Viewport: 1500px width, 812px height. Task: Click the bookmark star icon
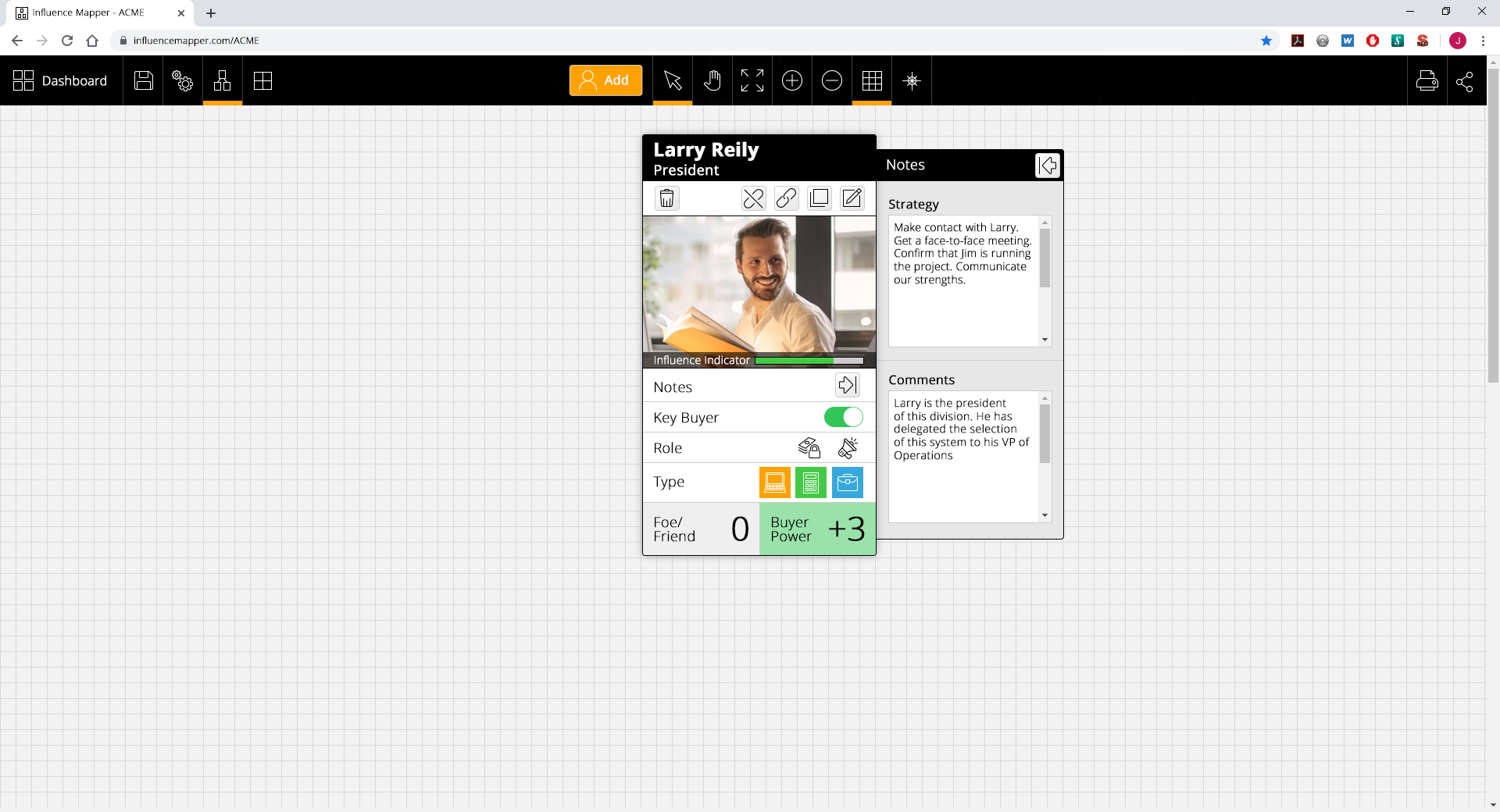[x=1266, y=41]
